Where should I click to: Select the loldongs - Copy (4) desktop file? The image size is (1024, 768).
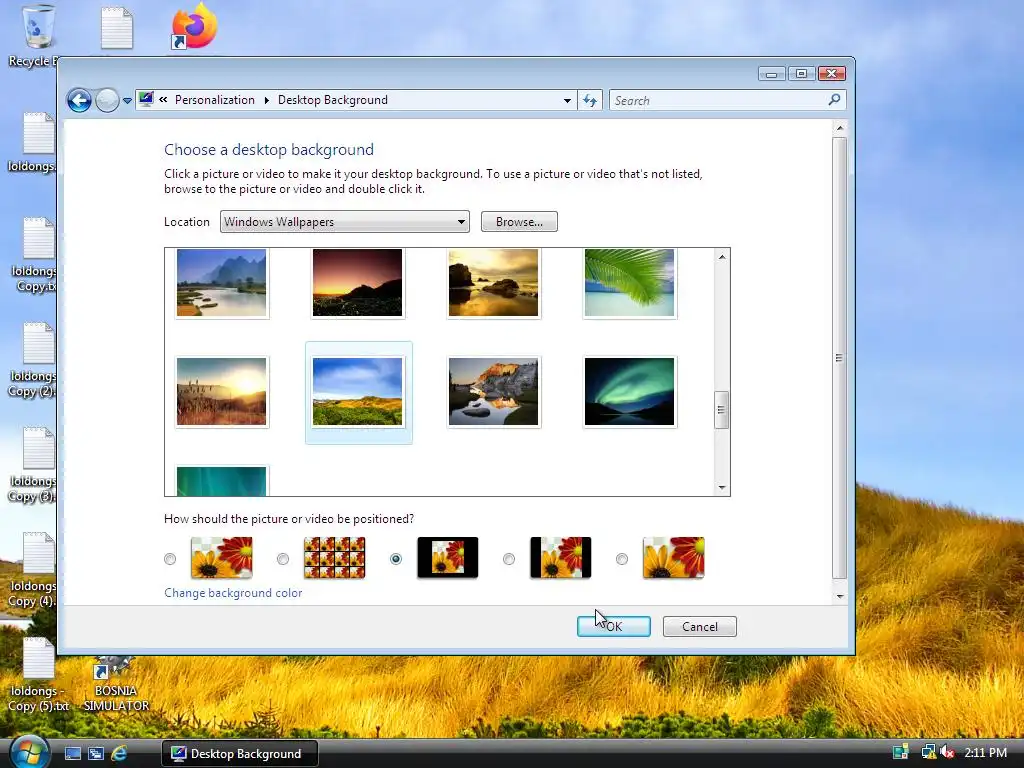33,570
